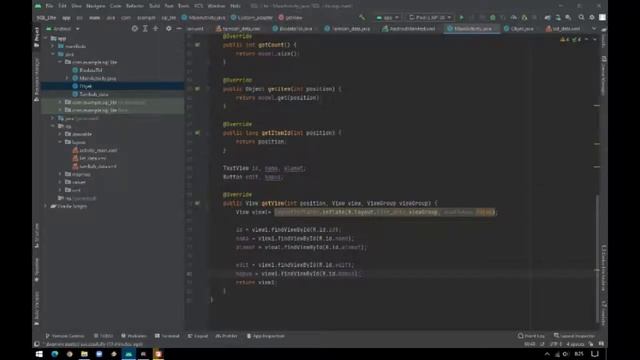Screen dimensions: 640x360
Task: Place cursor on 'return view1' line
Action: tap(256, 282)
